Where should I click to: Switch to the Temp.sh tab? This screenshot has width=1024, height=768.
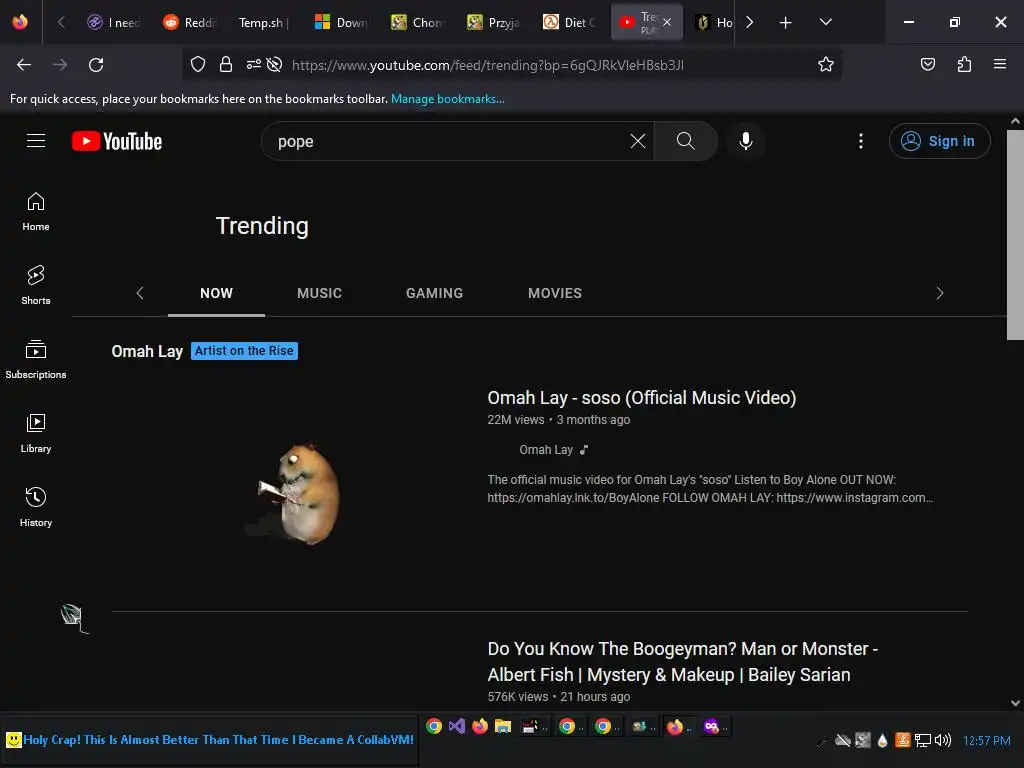(x=265, y=22)
